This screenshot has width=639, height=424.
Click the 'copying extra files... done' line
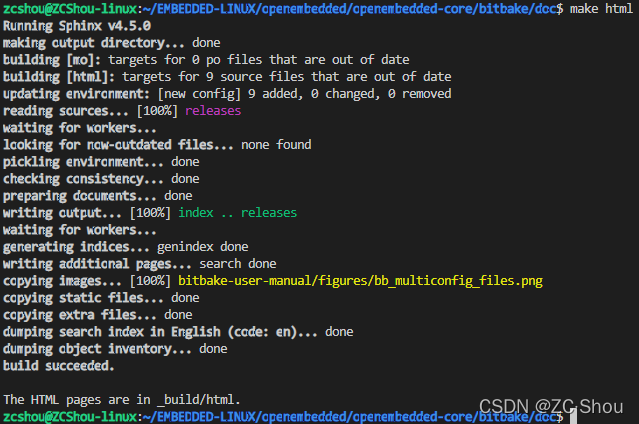coord(98,315)
